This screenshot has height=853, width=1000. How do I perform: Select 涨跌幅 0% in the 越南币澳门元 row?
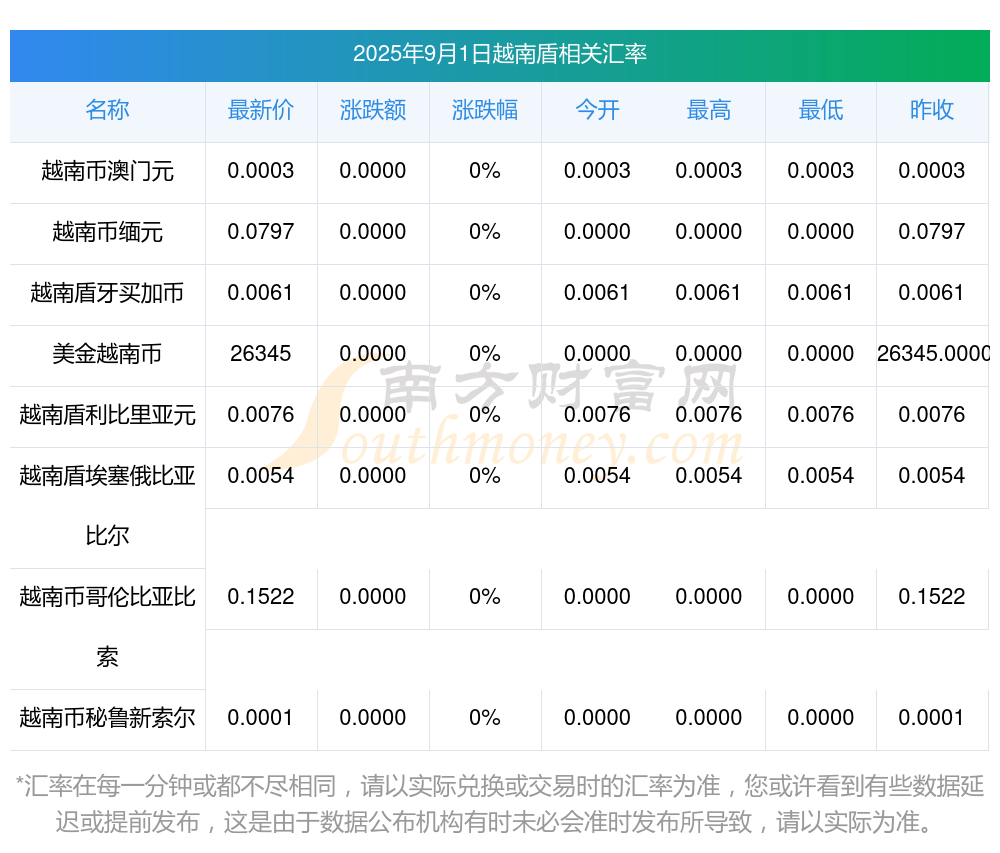pos(485,171)
